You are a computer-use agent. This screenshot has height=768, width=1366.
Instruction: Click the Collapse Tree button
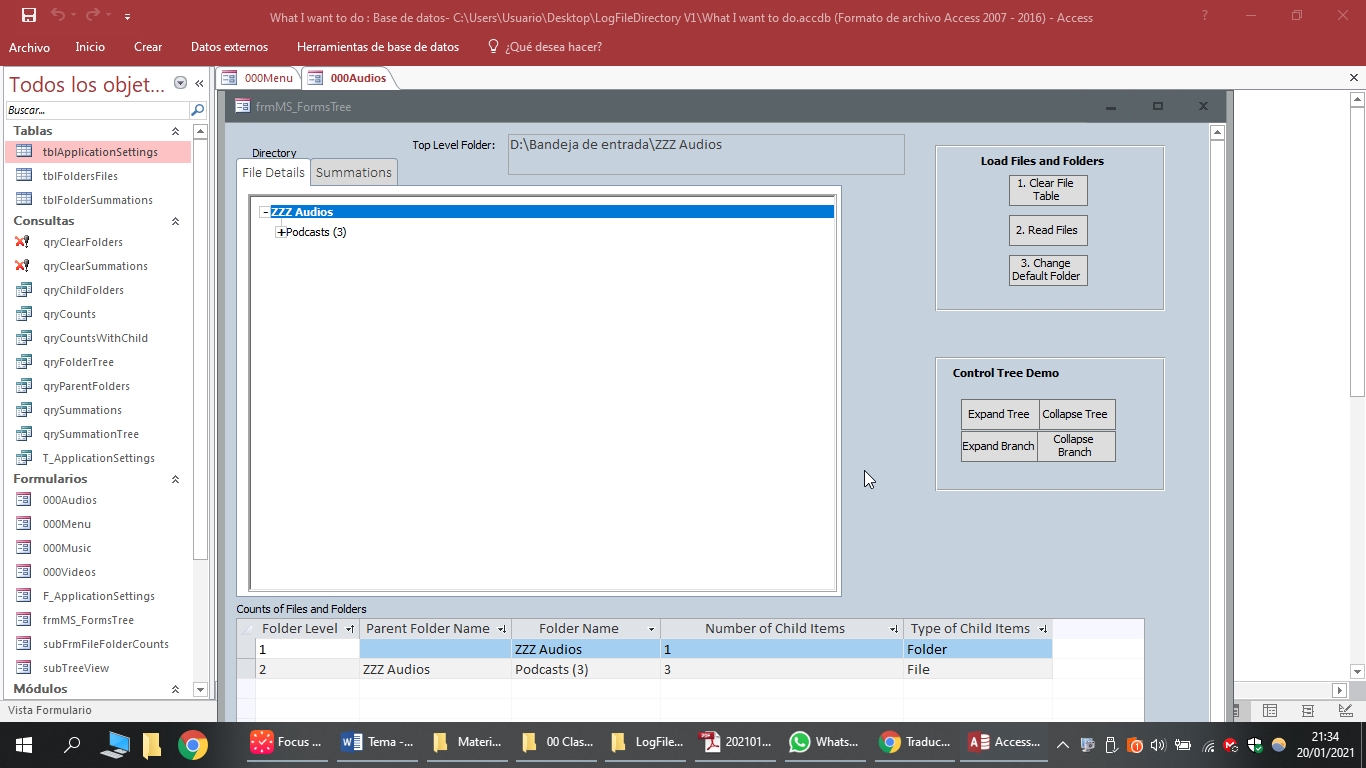pos(1077,414)
